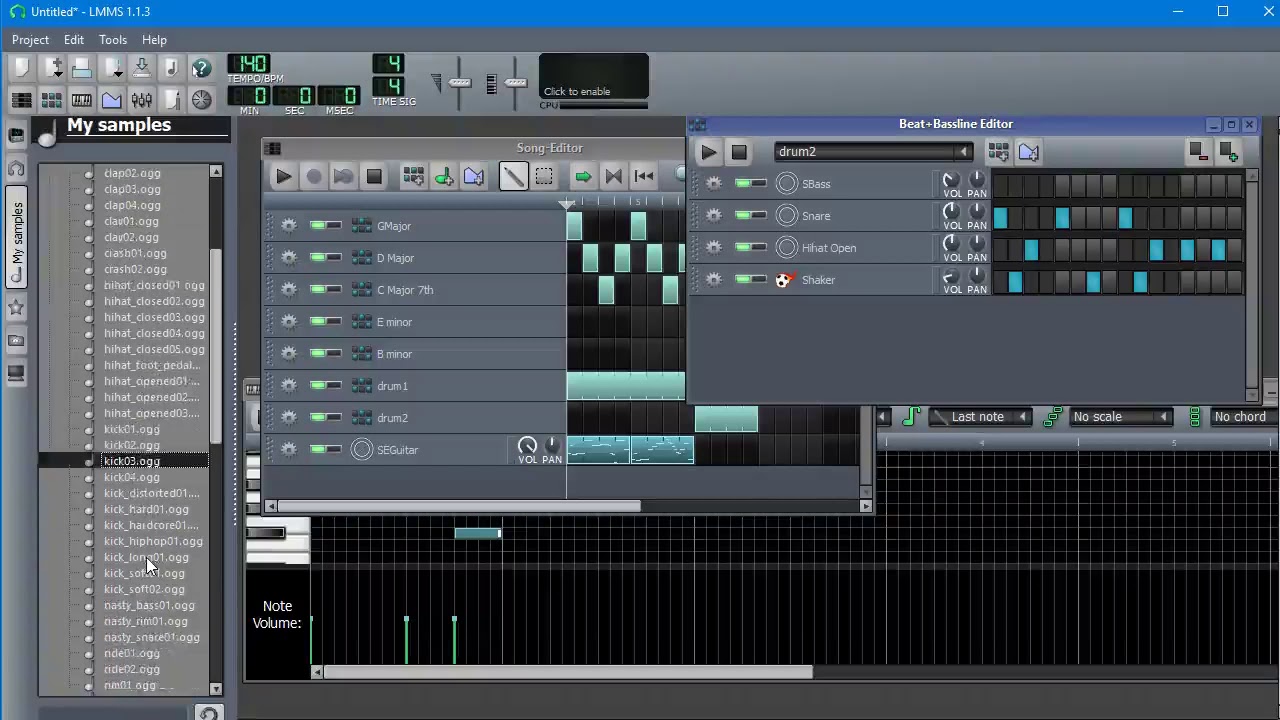
Task: Show the FX Mixer via main toolbar icon
Action: (x=141, y=100)
